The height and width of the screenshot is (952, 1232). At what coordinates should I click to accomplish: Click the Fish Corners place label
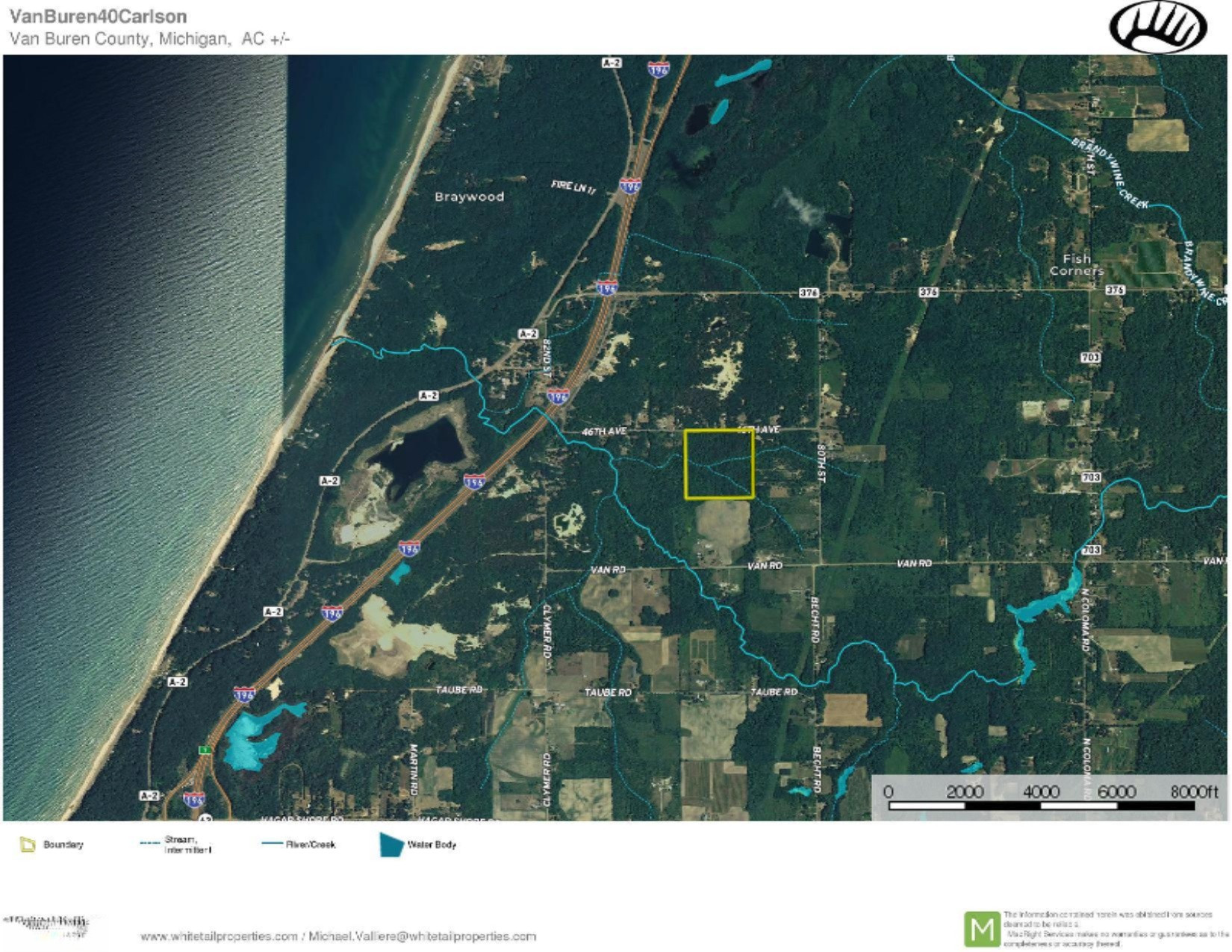pyautogui.click(x=1076, y=264)
